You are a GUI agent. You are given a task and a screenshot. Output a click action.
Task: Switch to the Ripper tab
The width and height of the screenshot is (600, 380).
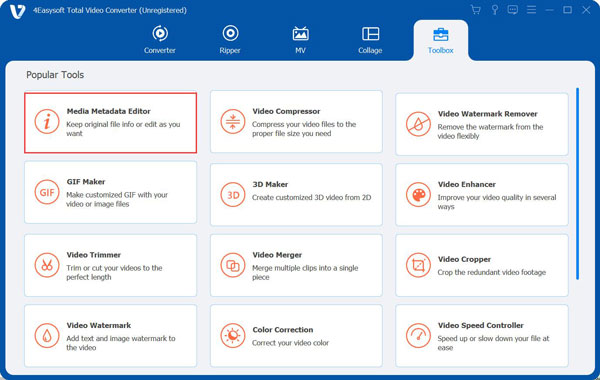coord(230,40)
